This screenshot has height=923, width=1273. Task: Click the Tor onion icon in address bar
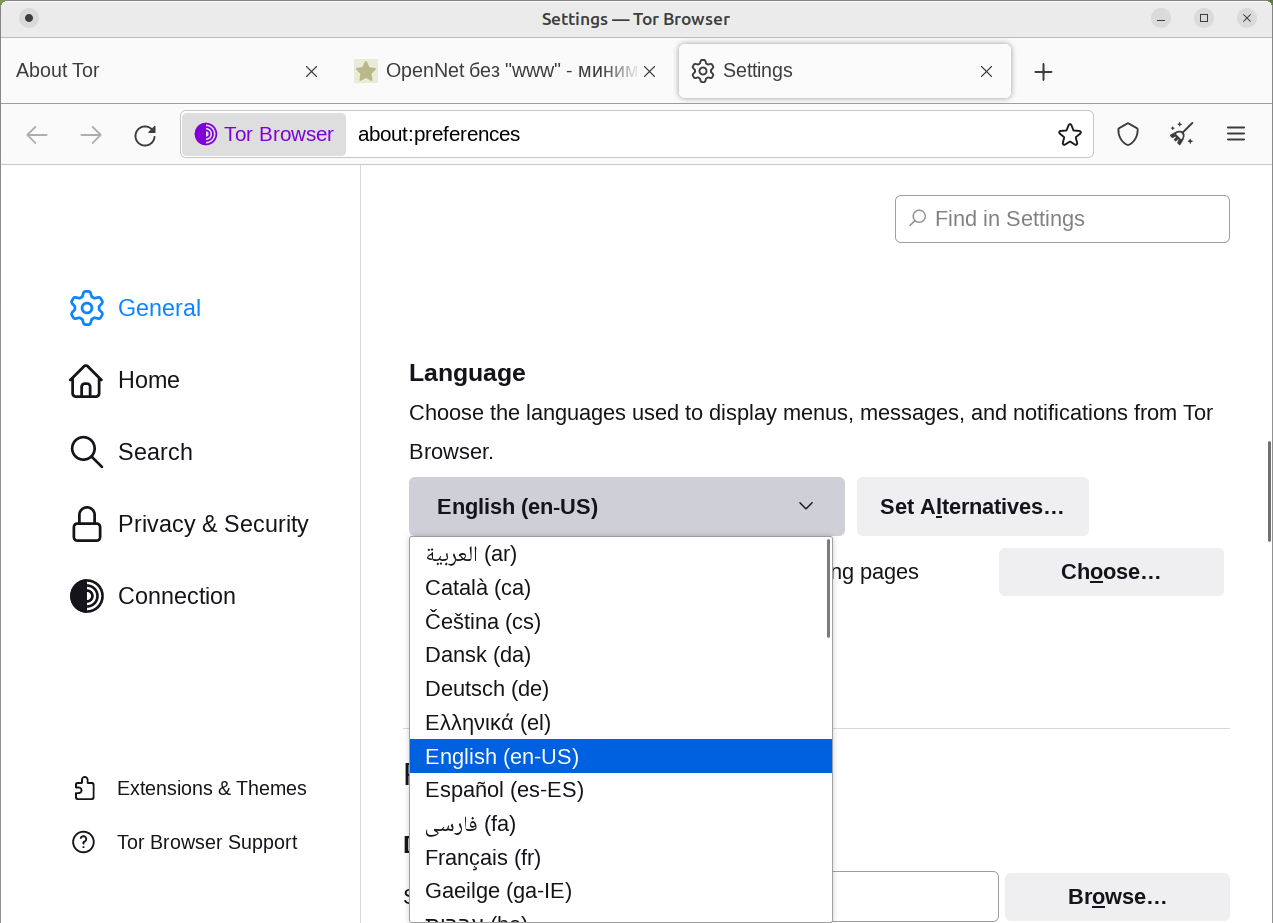point(206,134)
